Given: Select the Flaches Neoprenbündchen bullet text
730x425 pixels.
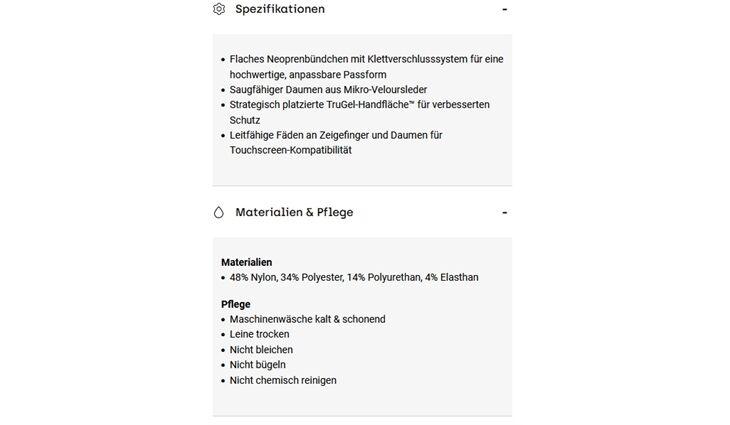Looking at the screenshot, I should click(x=366, y=67).
